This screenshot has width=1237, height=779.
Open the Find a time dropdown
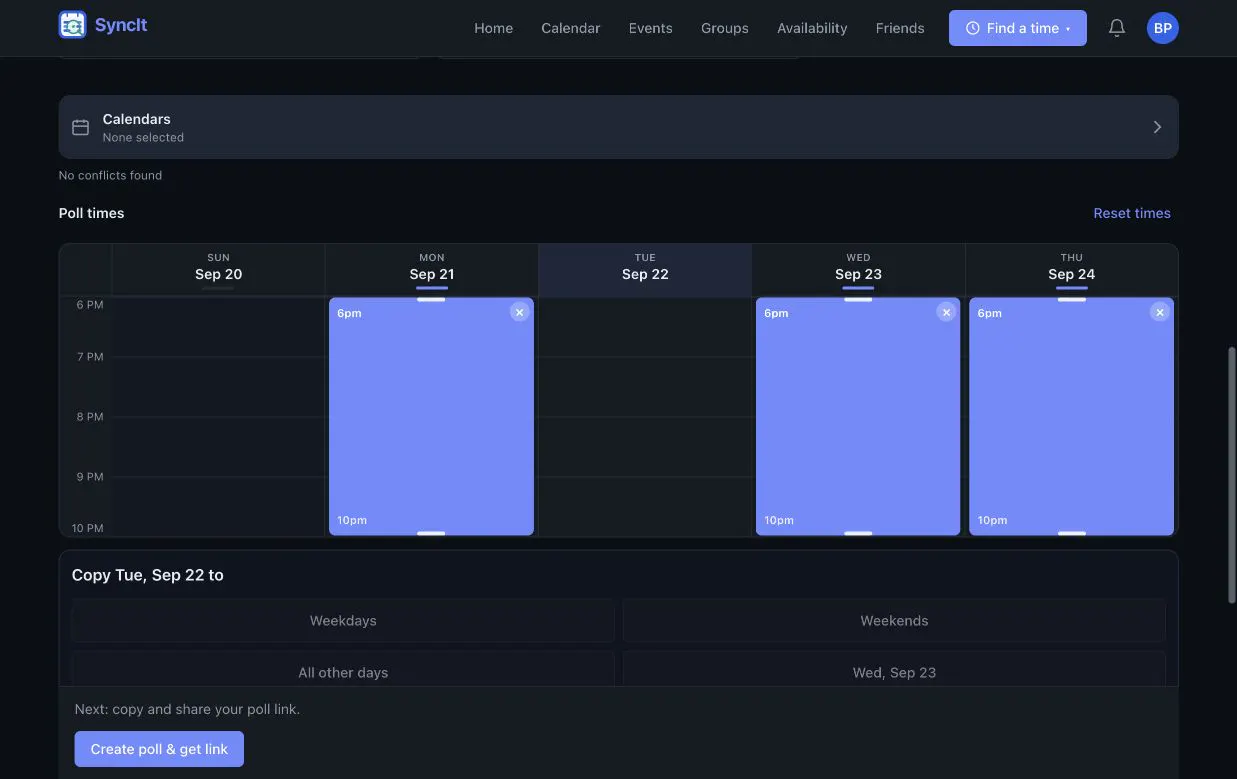click(x=1018, y=28)
